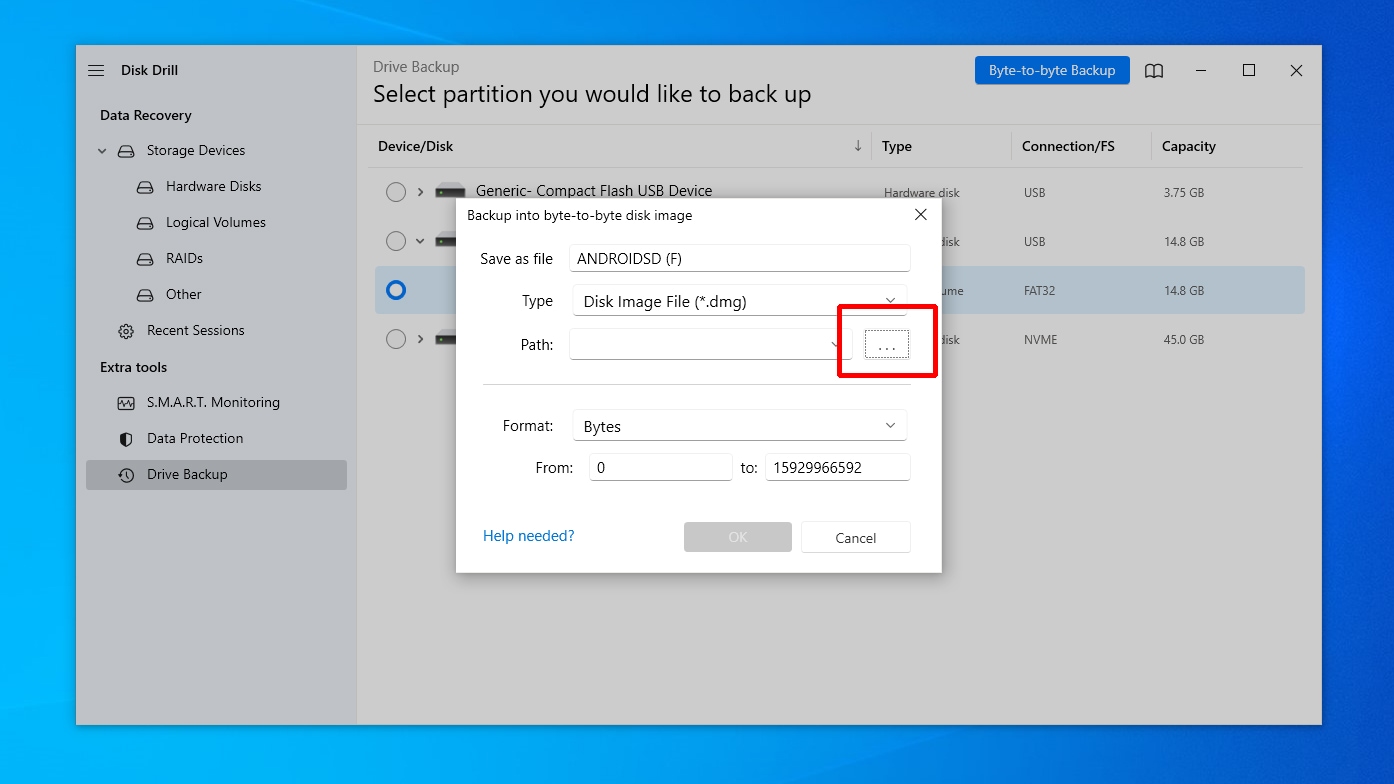Image resolution: width=1394 pixels, height=784 pixels.
Task: Click the S.M.A.R.T. Monitoring chart icon
Action: (x=126, y=403)
